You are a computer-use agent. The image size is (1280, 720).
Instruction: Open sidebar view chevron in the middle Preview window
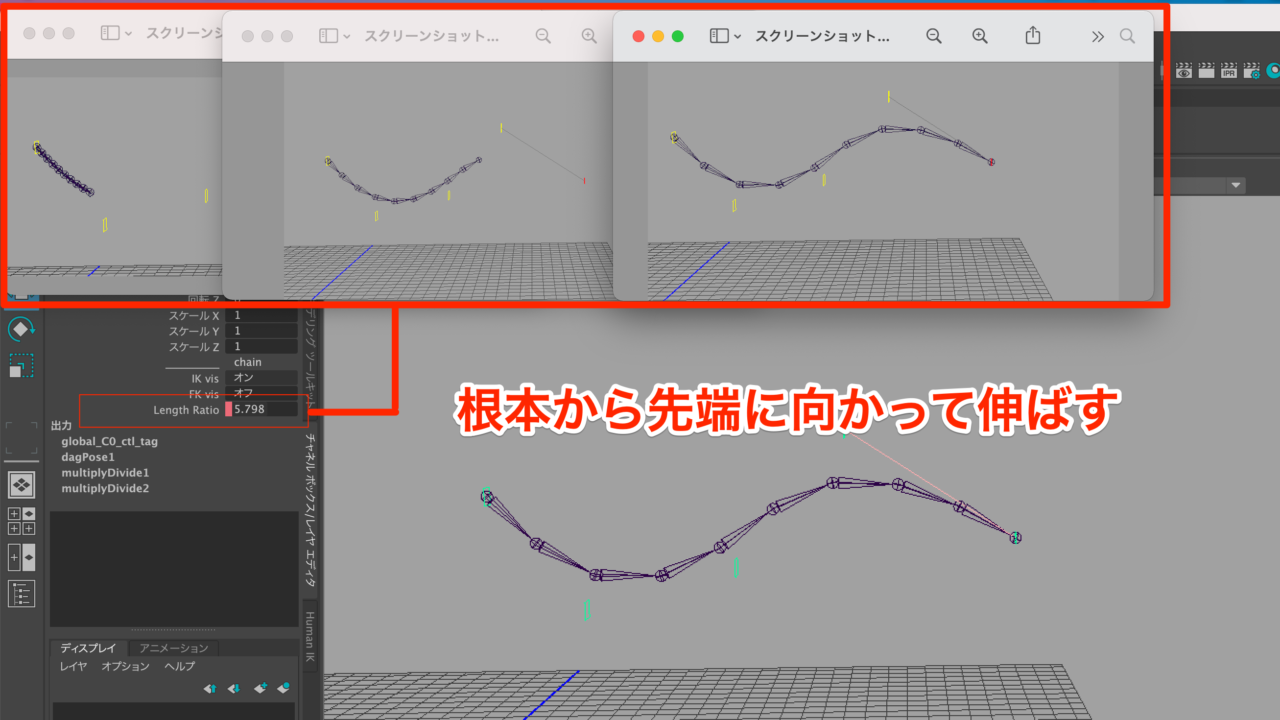click(x=347, y=36)
